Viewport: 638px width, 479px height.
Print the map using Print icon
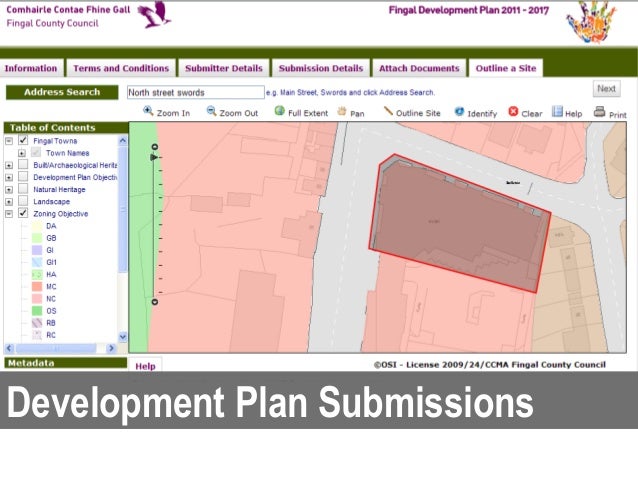[599, 112]
